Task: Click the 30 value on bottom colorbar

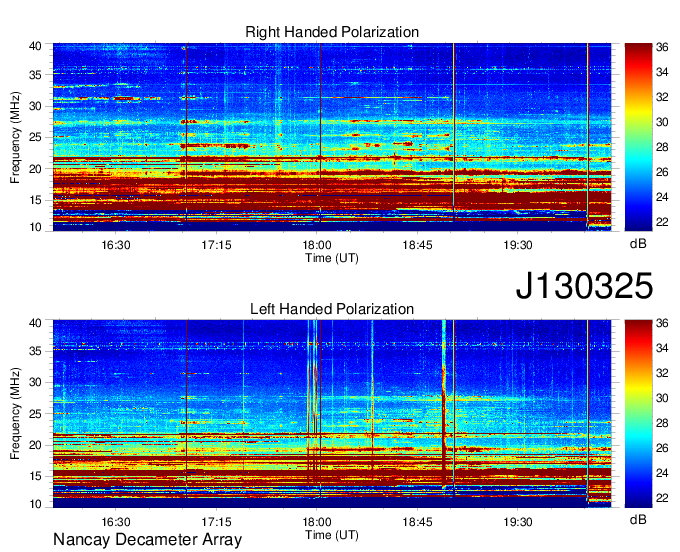Action: click(x=662, y=398)
